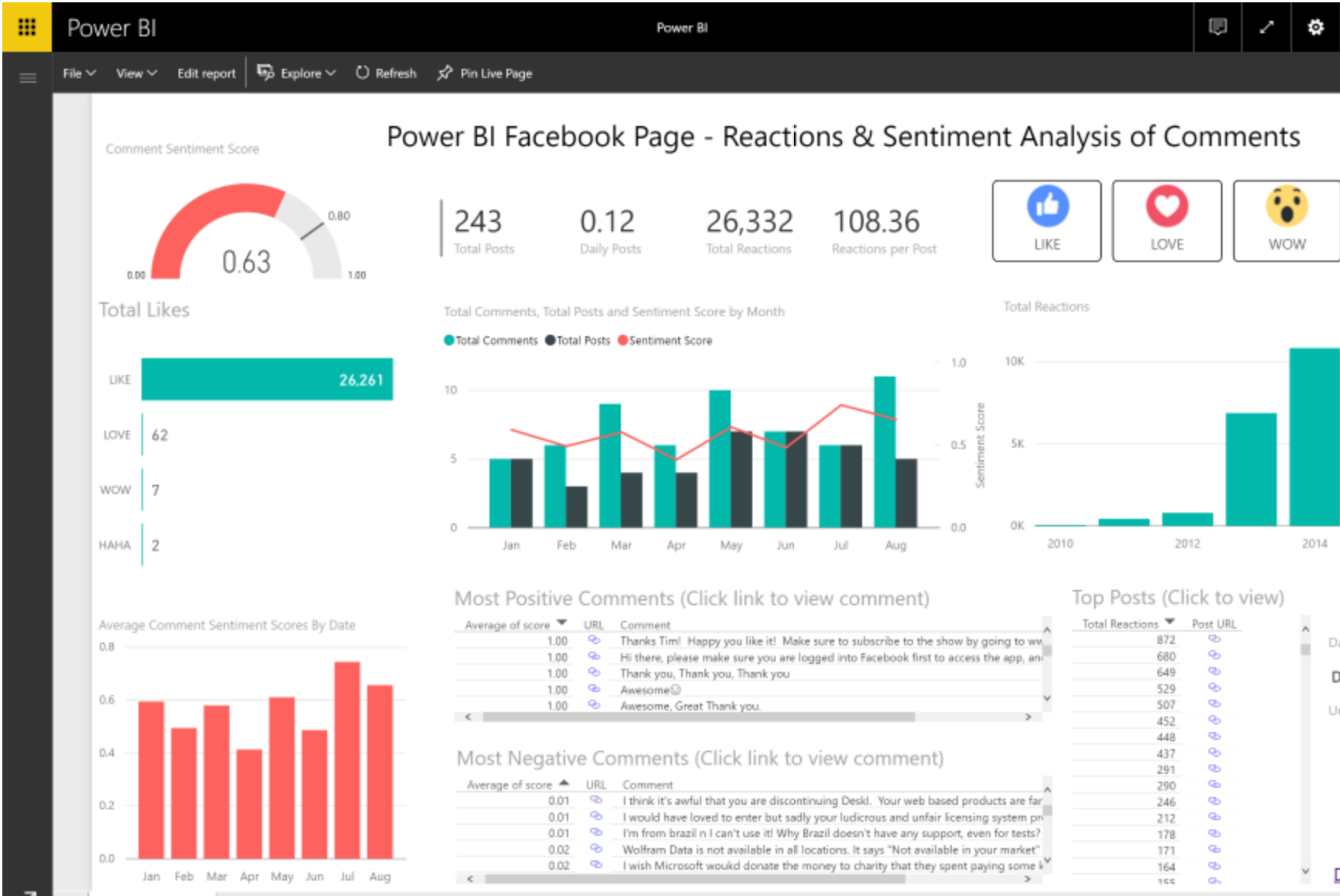This screenshot has width=1340, height=896.
Task: Select the LOVE bar in Total Likes
Action: click(x=142, y=435)
